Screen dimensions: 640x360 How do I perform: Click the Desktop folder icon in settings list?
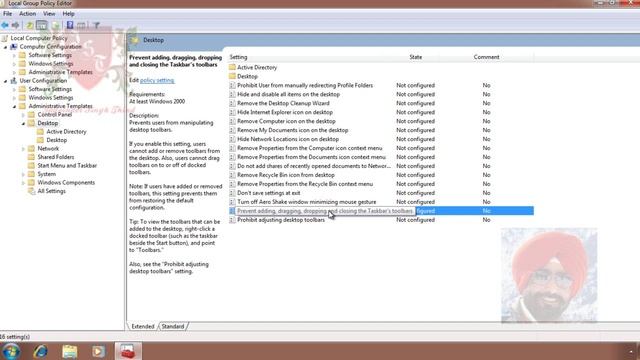point(232,76)
